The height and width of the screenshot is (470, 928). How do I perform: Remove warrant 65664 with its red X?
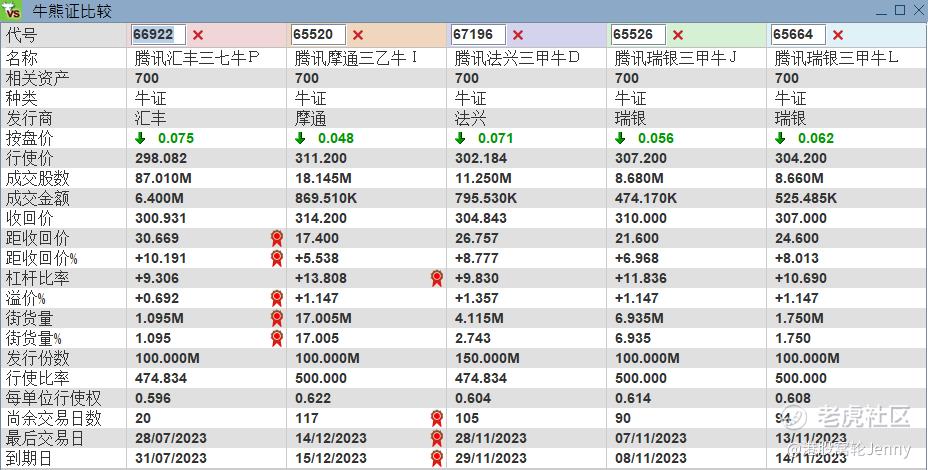tap(837, 35)
